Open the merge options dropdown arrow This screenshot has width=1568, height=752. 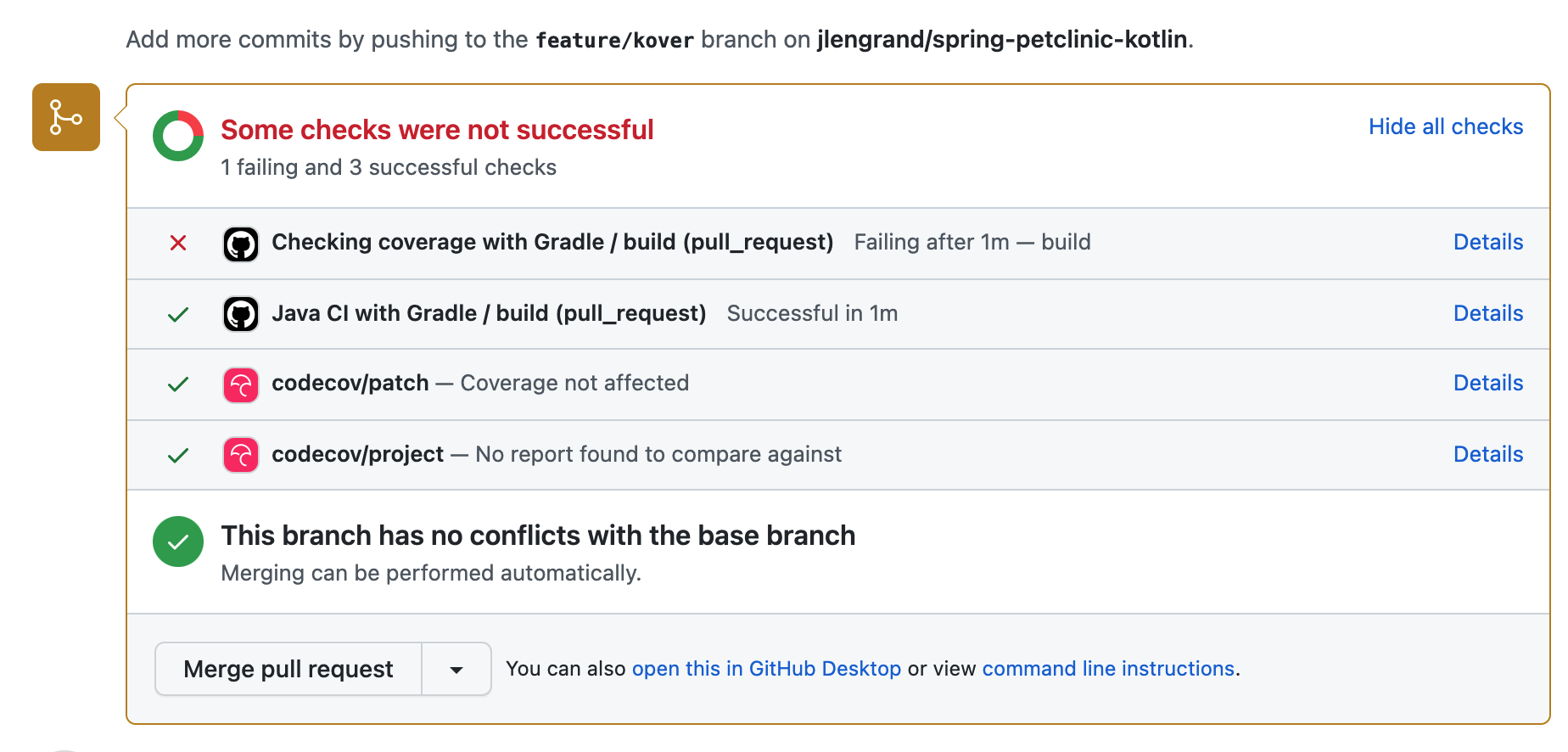(x=456, y=669)
